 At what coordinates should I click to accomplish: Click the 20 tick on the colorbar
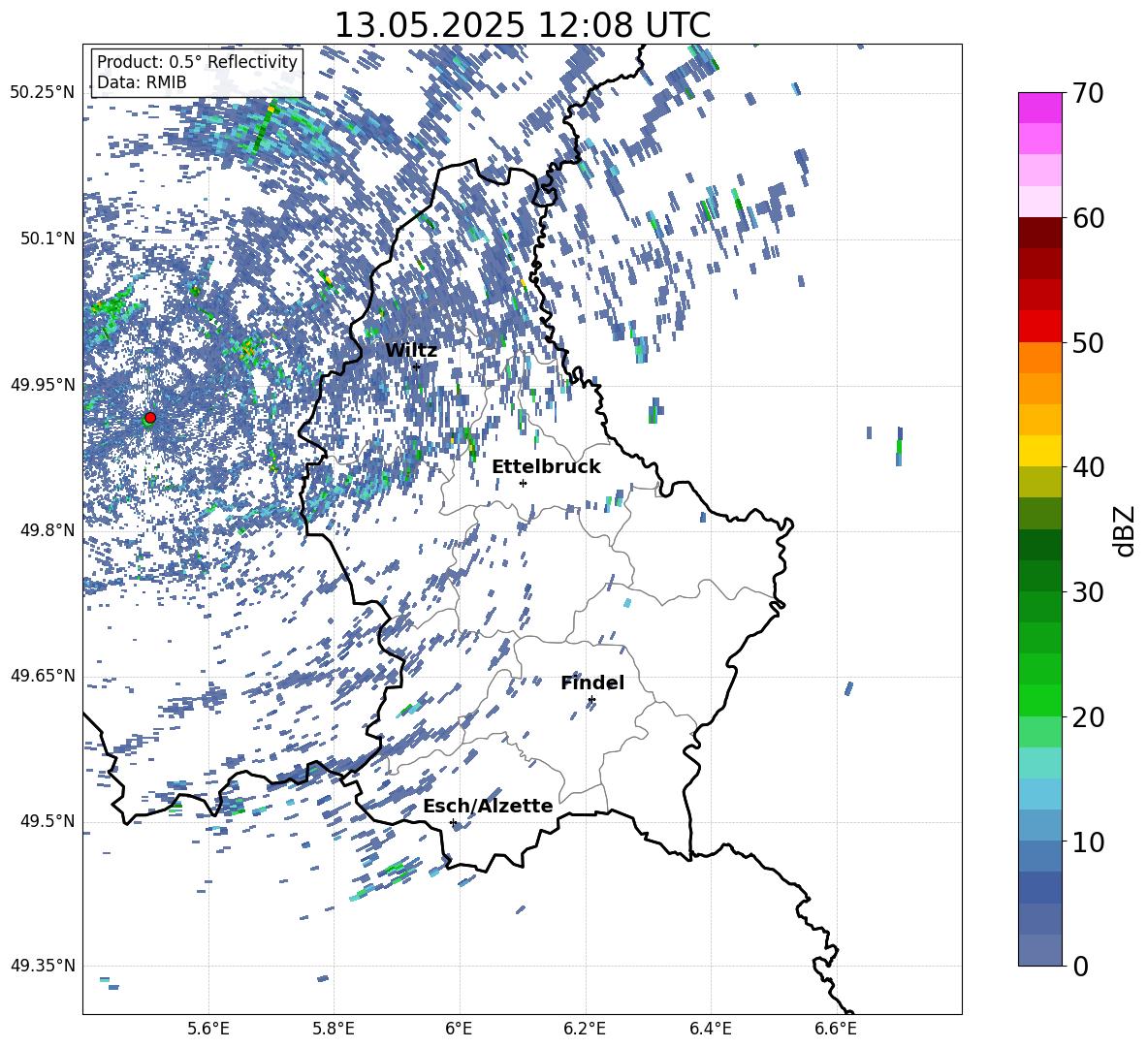(x=1088, y=717)
